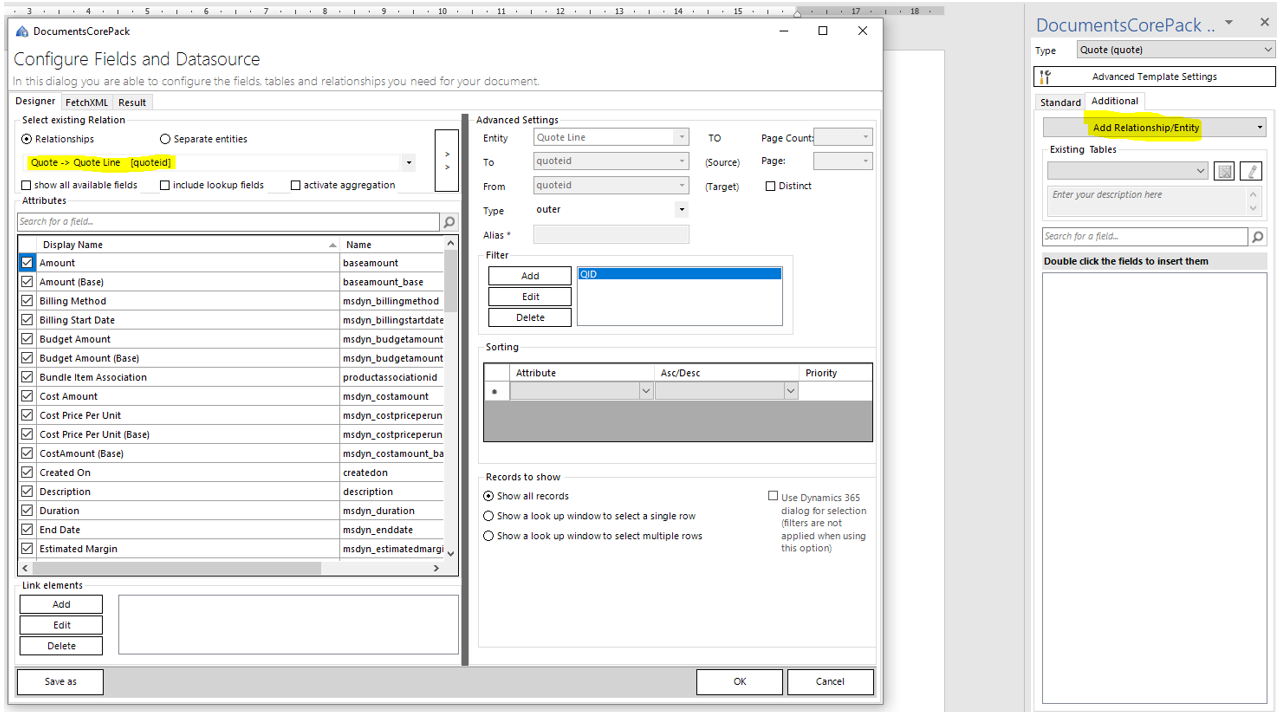Enable show all available fields
Screen dimensions: 1277x712
point(26,185)
